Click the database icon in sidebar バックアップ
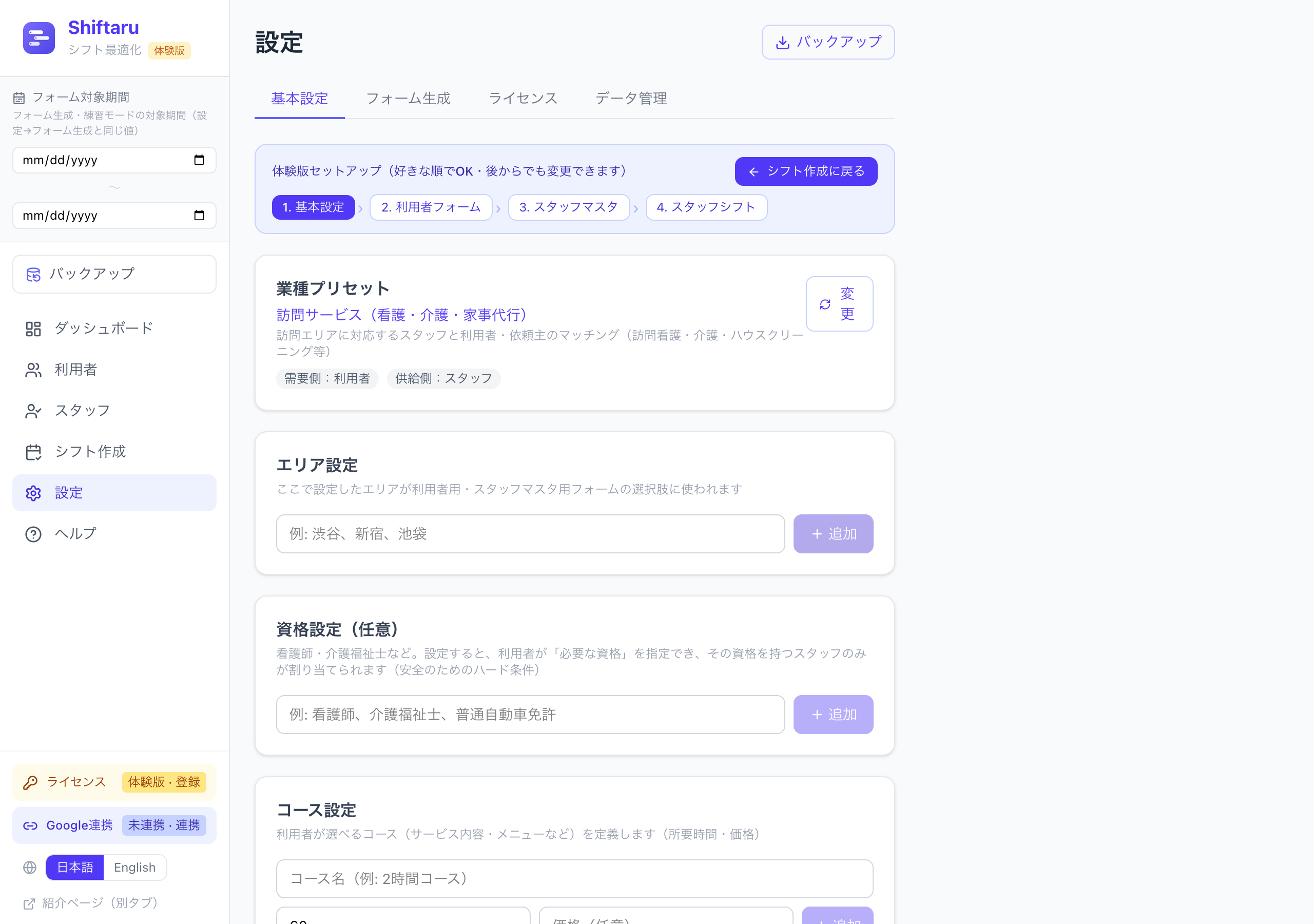Screen dimensions: 1314x924 [33, 274]
